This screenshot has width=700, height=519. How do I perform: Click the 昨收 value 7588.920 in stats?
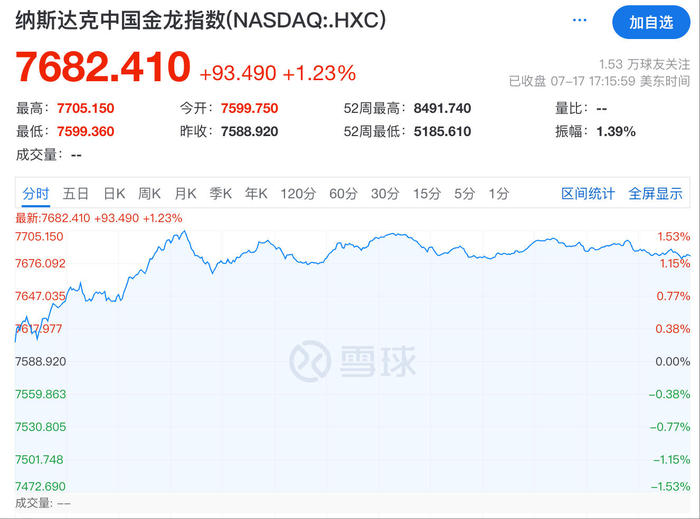click(249, 131)
